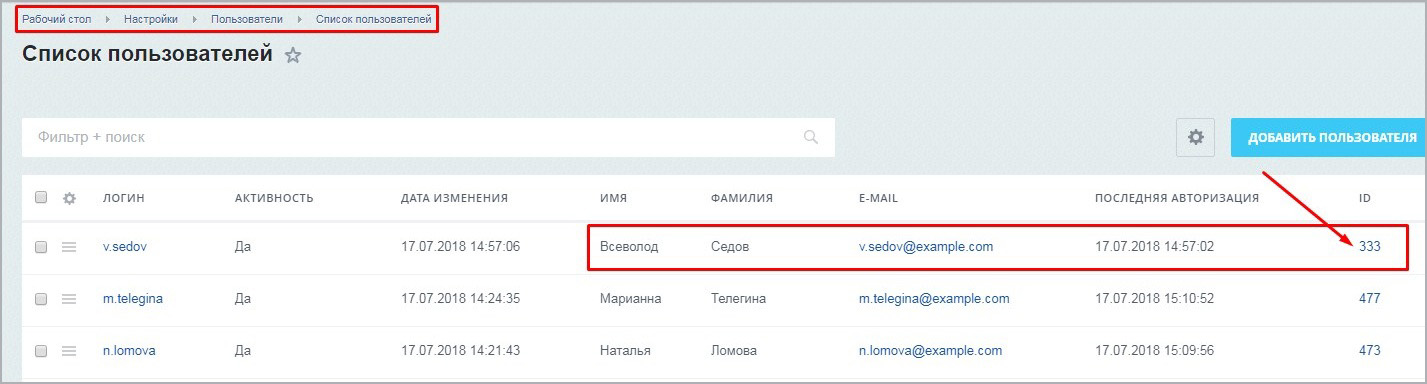Open row actions menu for m.telegina
The width and height of the screenshot is (1427, 384).
coord(69,299)
